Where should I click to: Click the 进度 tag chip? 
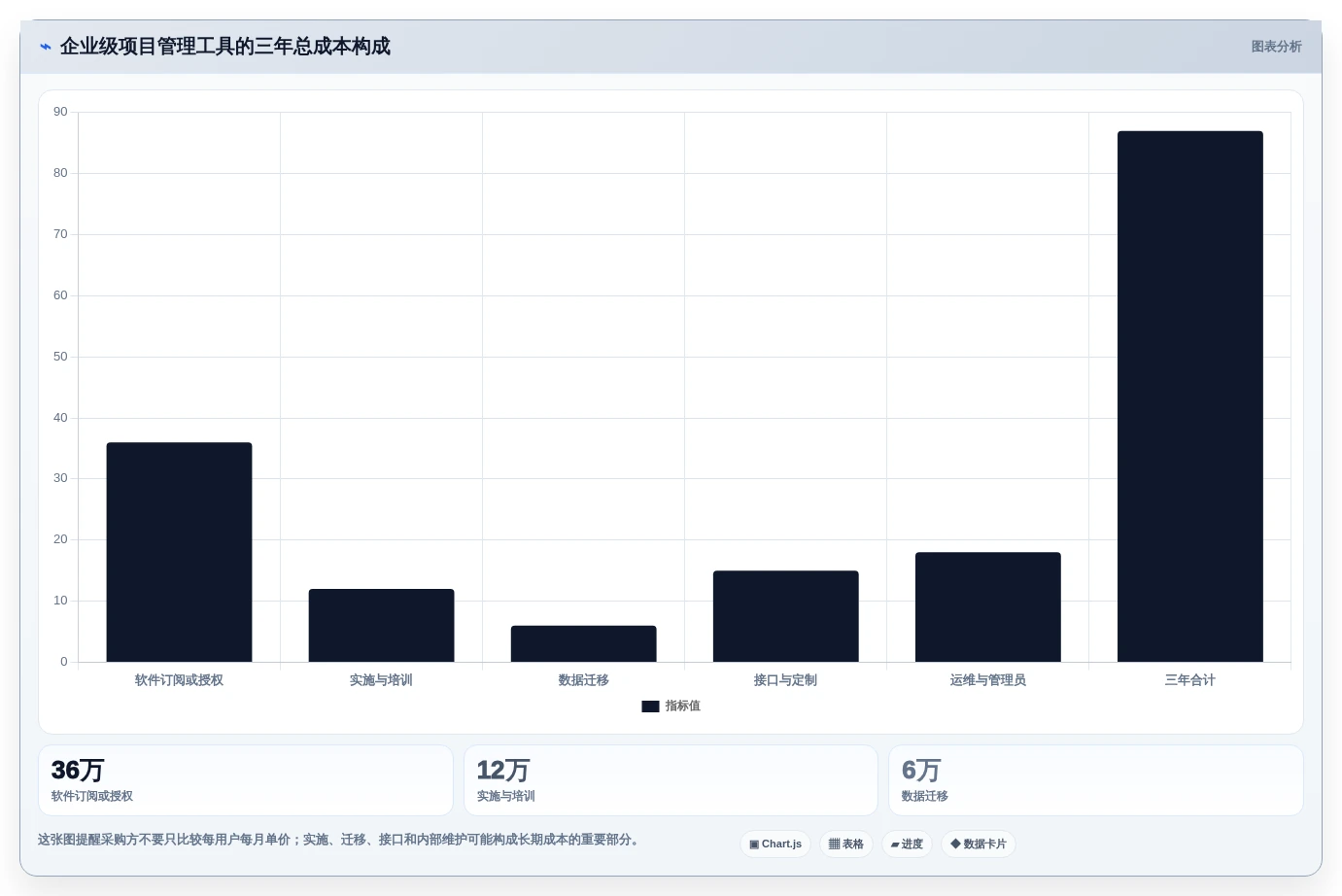[x=907, y=844]
